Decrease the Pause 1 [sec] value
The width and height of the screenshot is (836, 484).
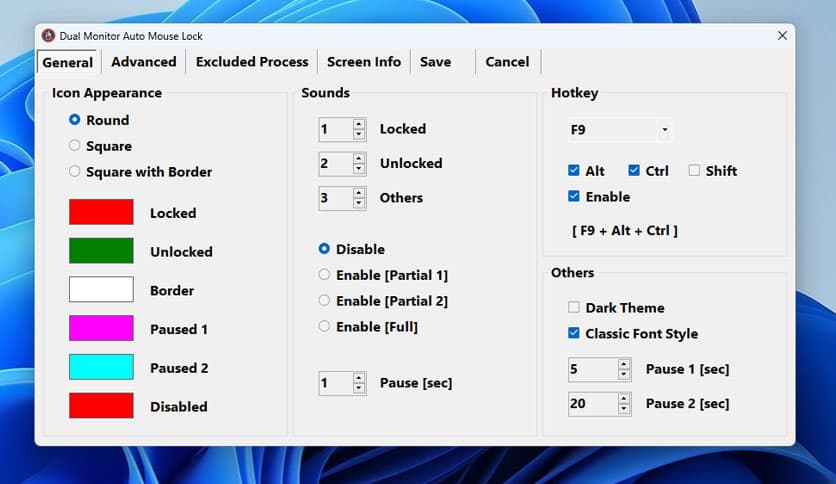pyautogui.click(x=624, y=375)
